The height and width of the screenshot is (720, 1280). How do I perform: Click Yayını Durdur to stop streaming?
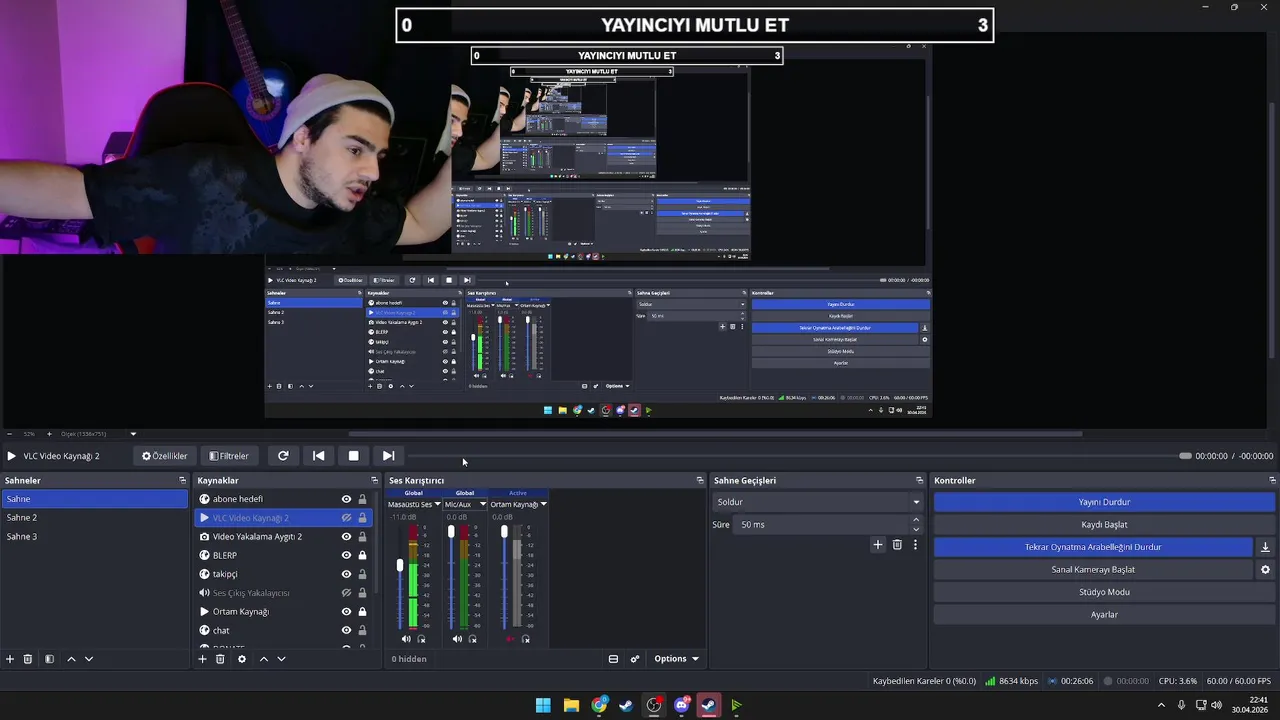pos(1104,502)
